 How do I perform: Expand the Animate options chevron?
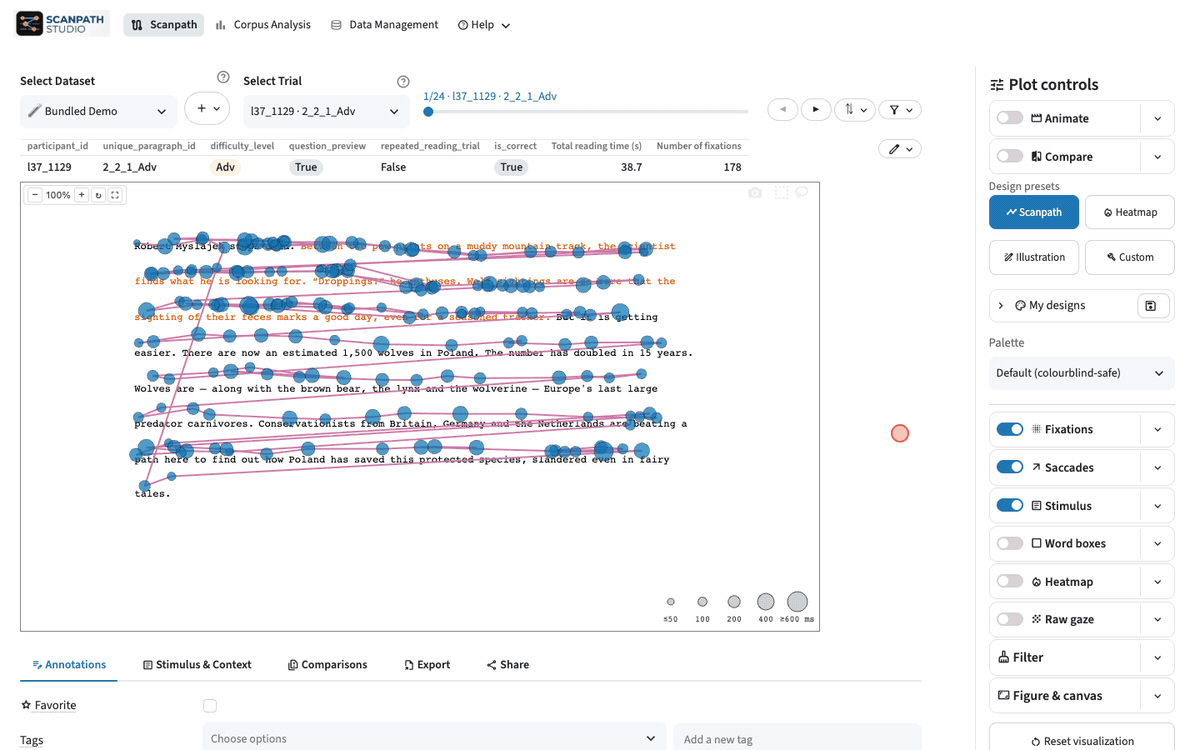coord(1157,118)
